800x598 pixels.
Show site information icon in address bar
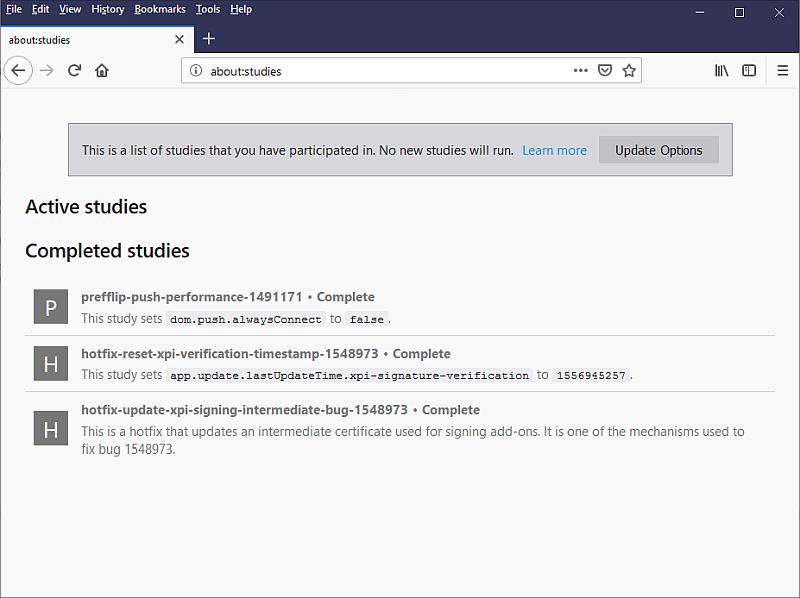click(x=196, y=71)
